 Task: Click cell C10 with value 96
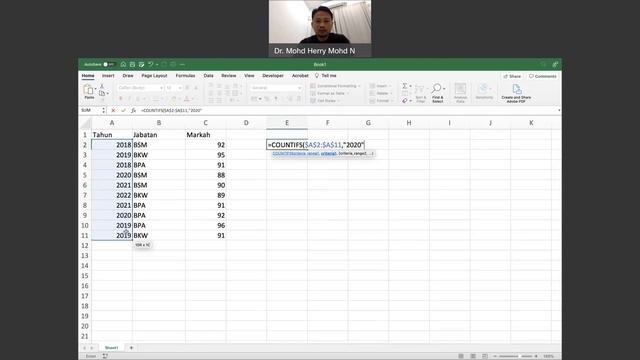pos(205,225)
